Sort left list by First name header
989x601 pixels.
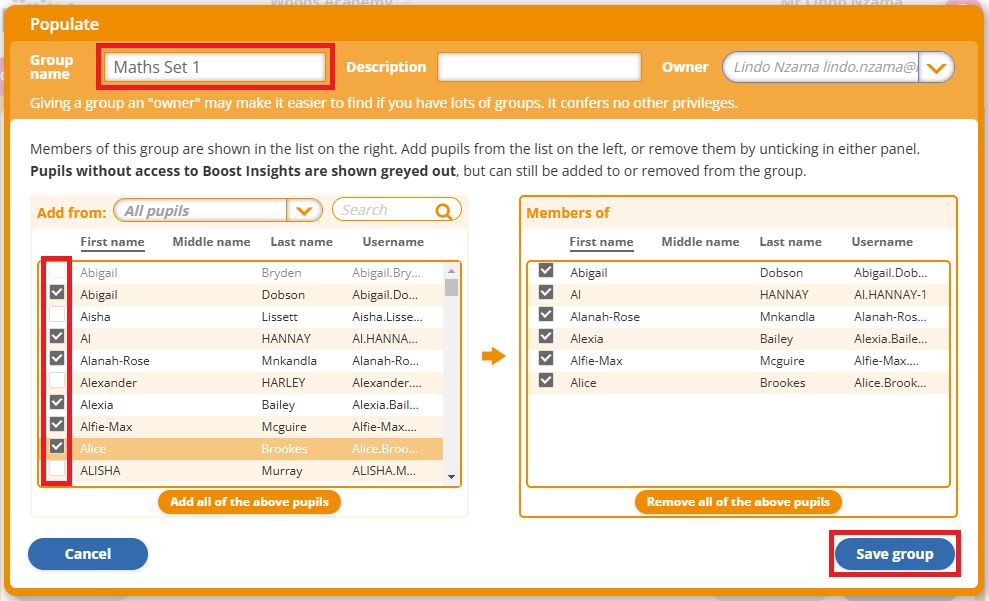(112, 242)
